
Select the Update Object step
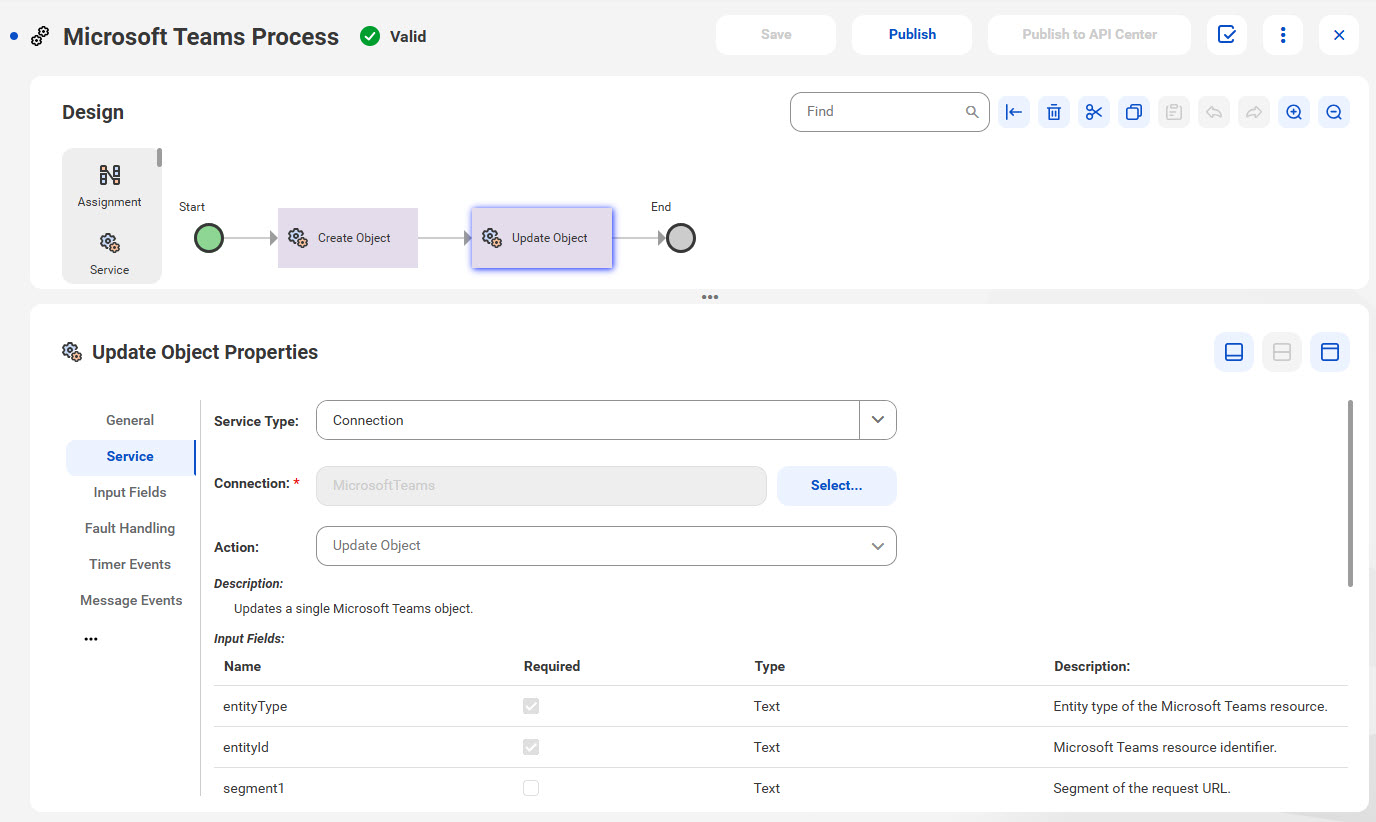[542, 238]
